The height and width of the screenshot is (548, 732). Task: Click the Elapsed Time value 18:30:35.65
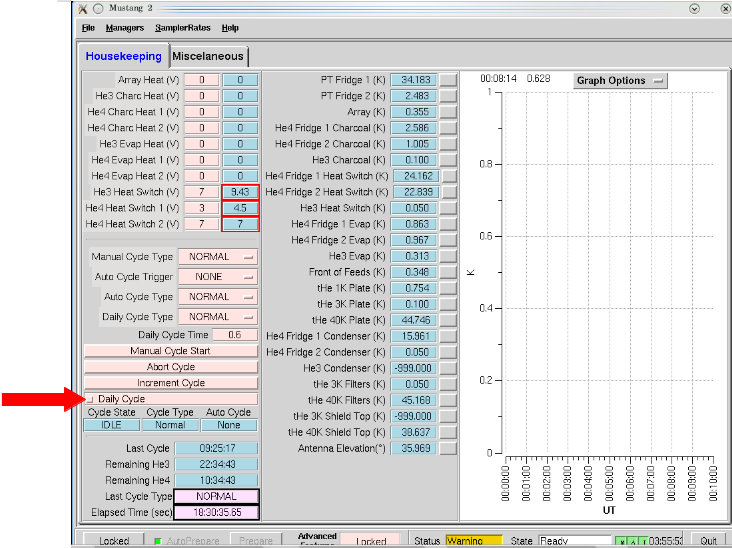tap(216, 512)
